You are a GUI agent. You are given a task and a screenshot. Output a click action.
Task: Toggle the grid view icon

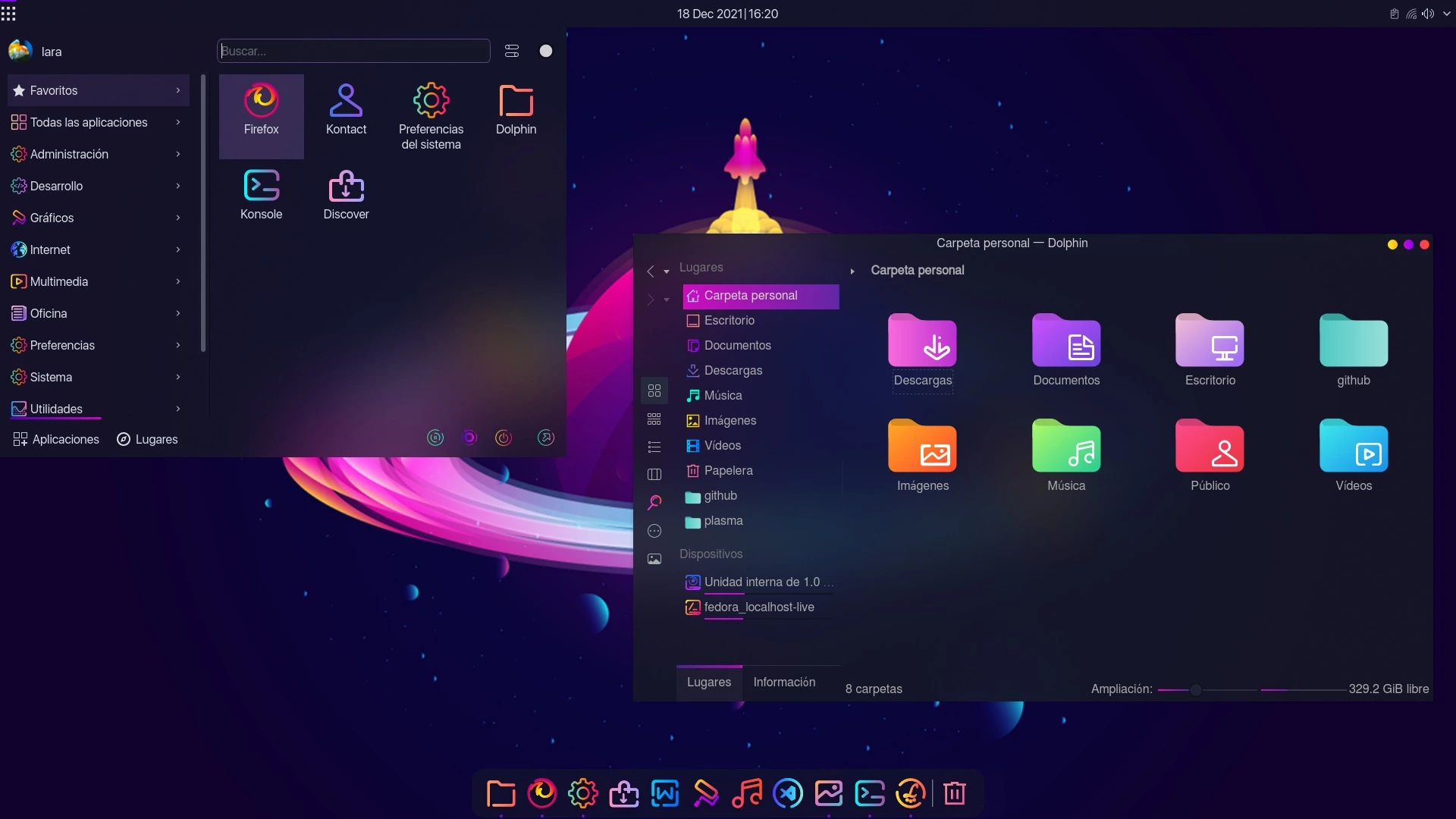655,391
